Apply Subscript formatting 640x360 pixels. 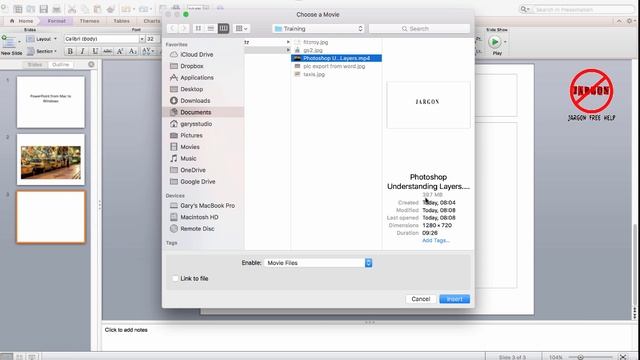coord(133,51)
